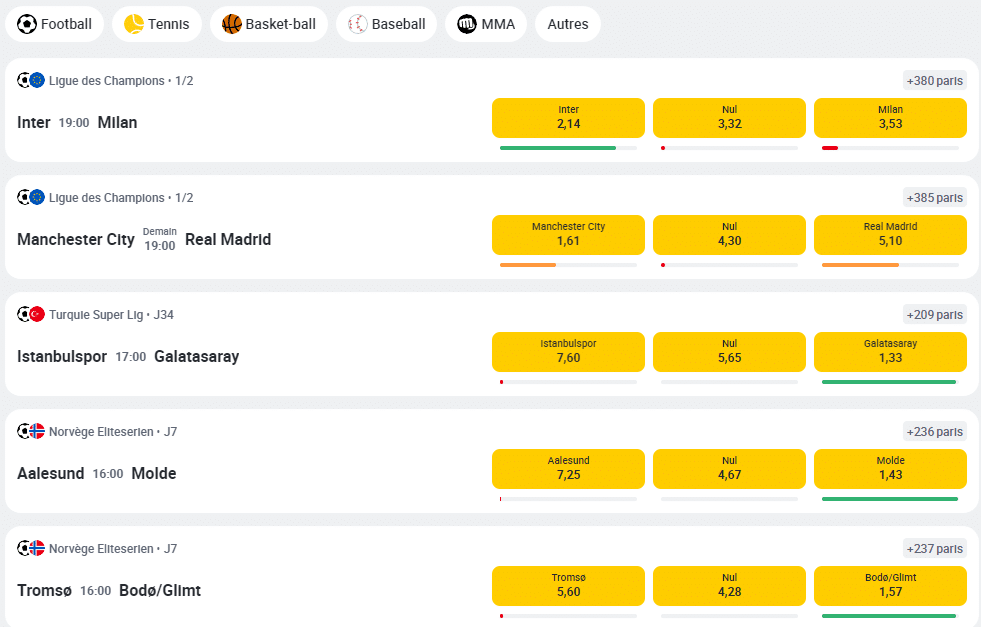Click Turquie Super Lig J34 label
The width and height of the screenshot is (981, 627).
tap(111, 315)
